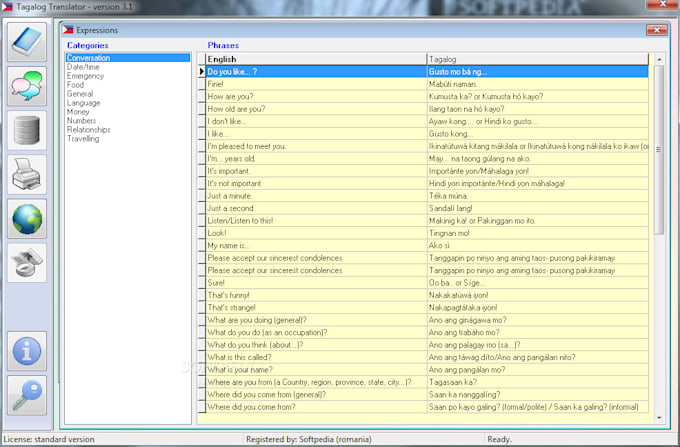
Task: Click Tagalog cell 'Tagasaan ka?'
Action: click(538, 382)
